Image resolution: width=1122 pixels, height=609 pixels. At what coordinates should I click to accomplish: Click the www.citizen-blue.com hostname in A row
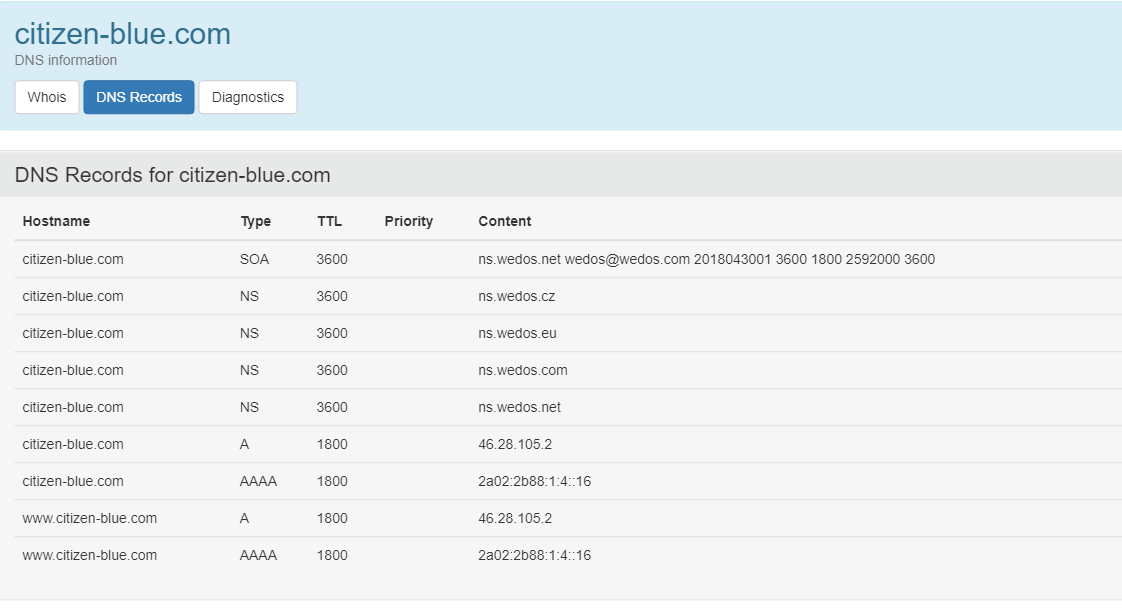[x=89, y=519]
